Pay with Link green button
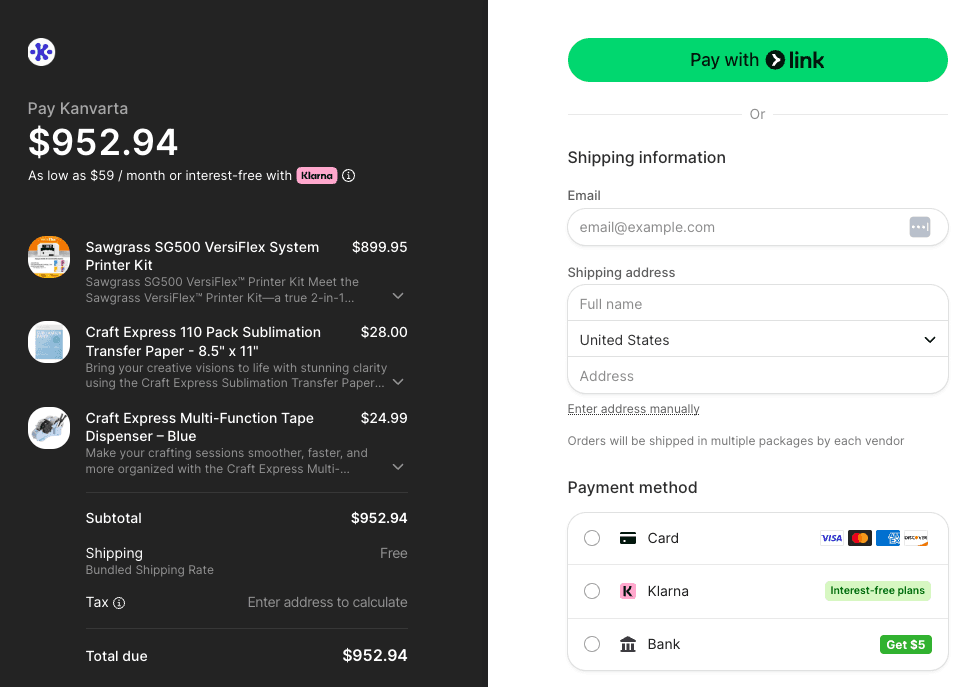This screenshot has width=967, height=687. point(757,60)
